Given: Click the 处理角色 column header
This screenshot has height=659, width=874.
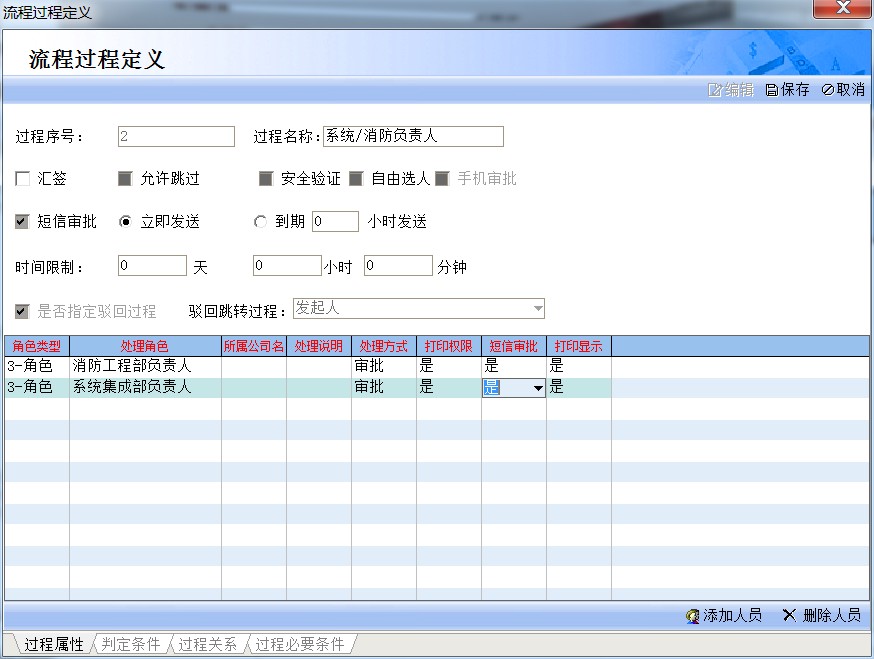Looking at the screenshot, I should click(x=145, y=346).
